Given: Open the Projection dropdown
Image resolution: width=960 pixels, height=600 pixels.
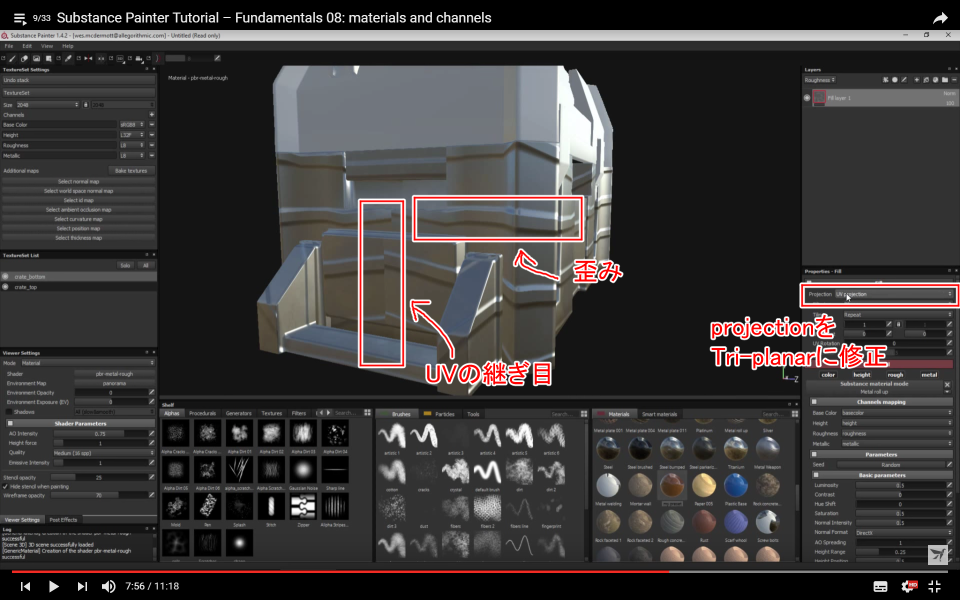Looking at the screenshot, I should [x=894, y=294].
